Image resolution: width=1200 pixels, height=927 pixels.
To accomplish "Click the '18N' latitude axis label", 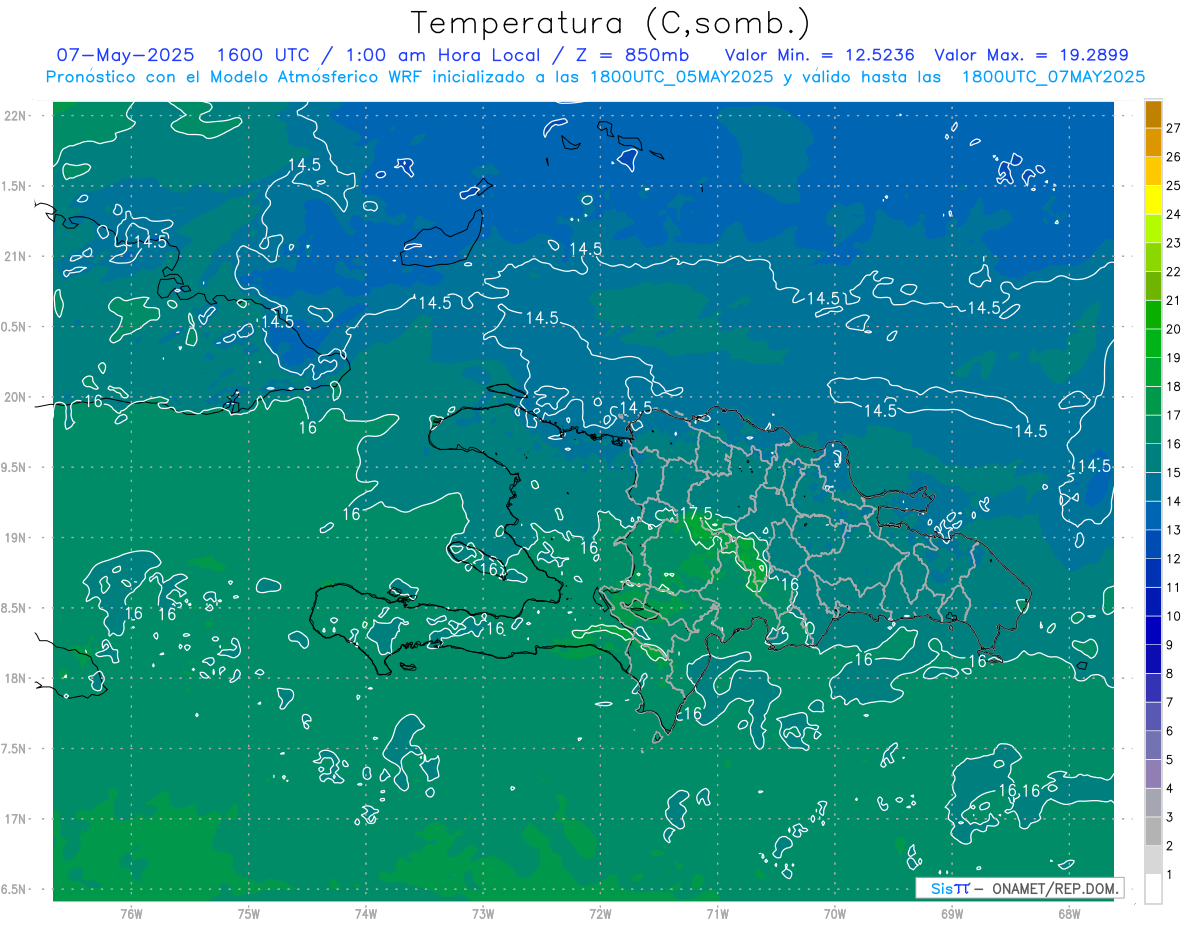I will pos(17,678).
